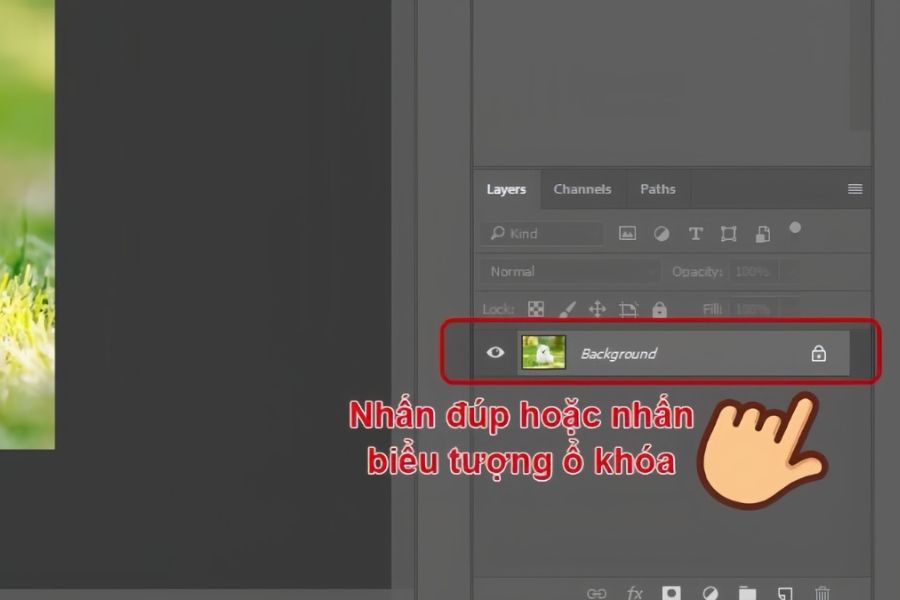The height and width of the screenshot is (600, 900).
Task: Open the Kind filter type dropdown
Action: (543, 233)
